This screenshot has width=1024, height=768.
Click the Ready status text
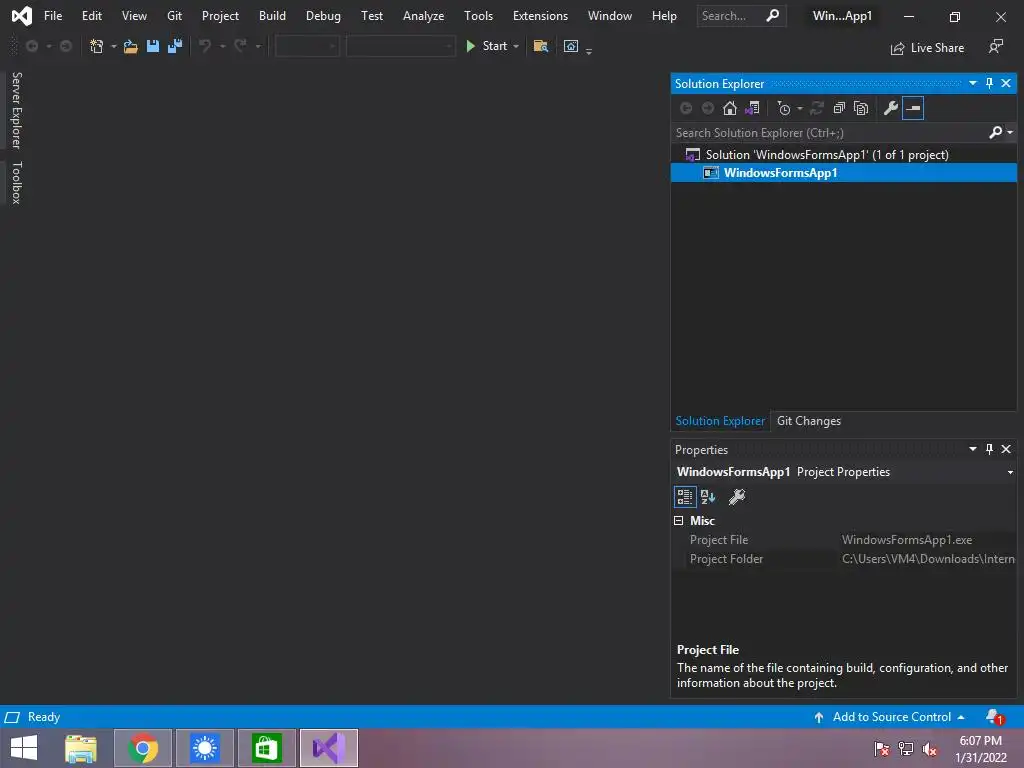click(x=44, y=717)
